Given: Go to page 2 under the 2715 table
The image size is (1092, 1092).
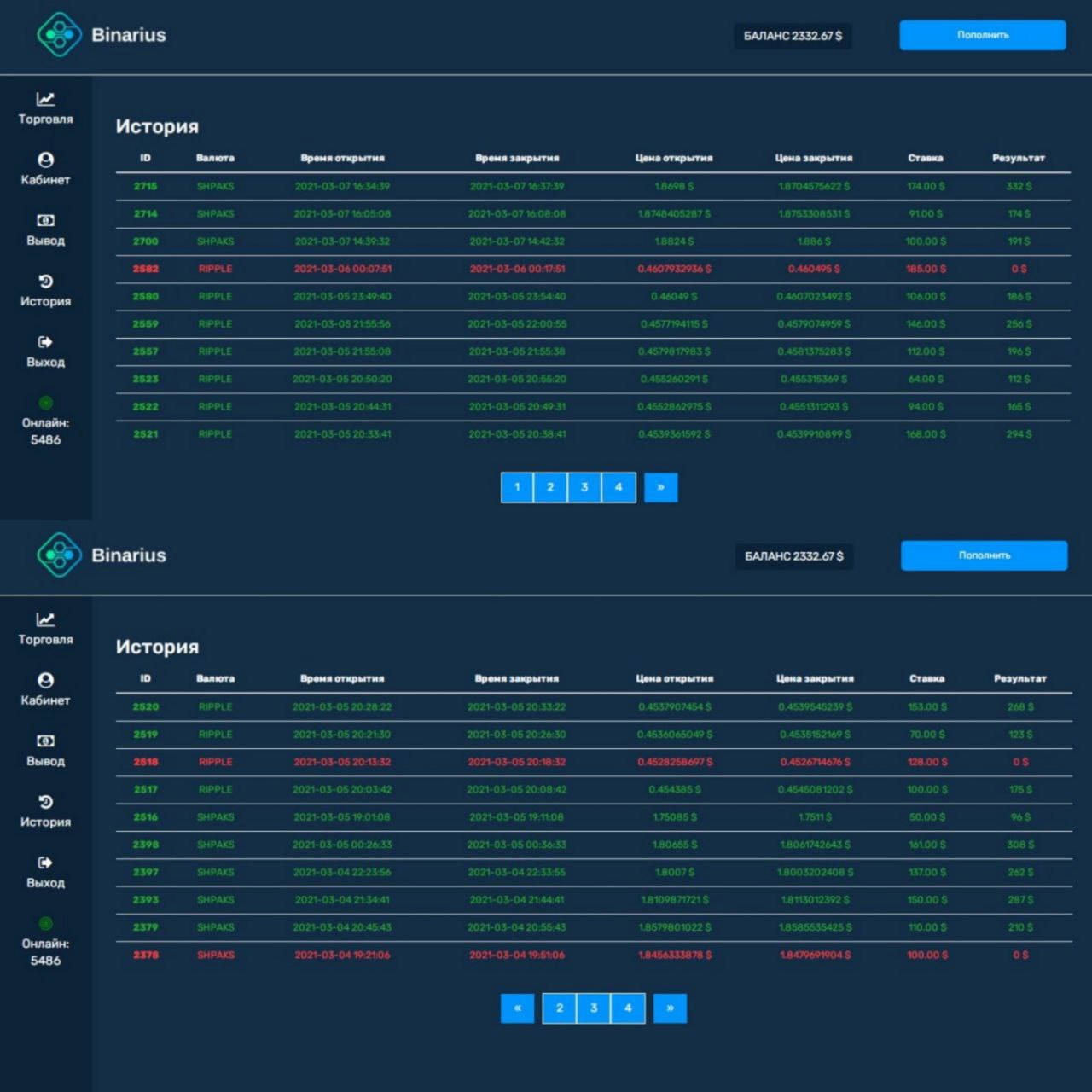Looking at the screenshot, I should [x=550, y=487].
